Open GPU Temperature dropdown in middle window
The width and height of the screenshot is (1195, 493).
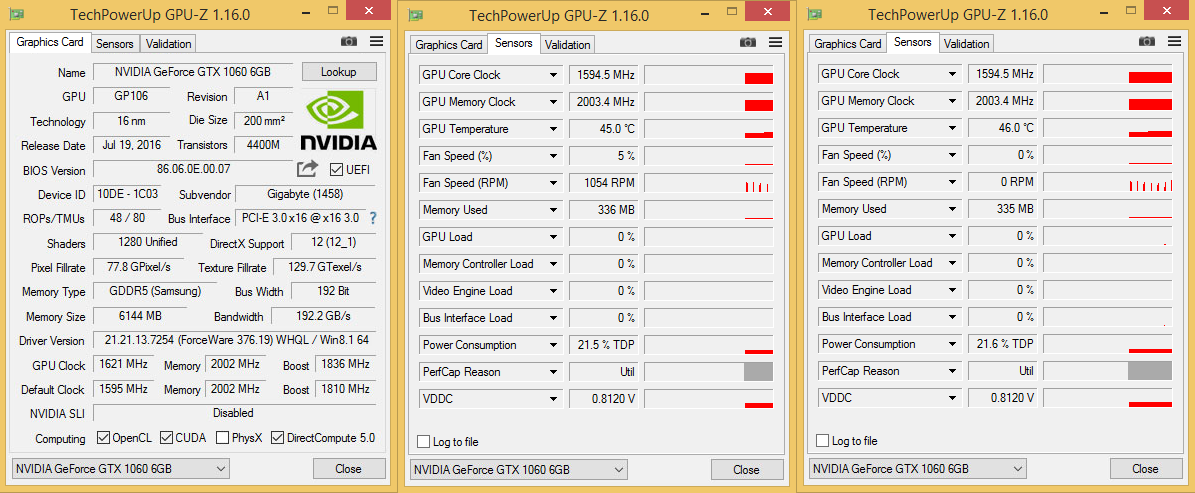[x=553, y=129]
